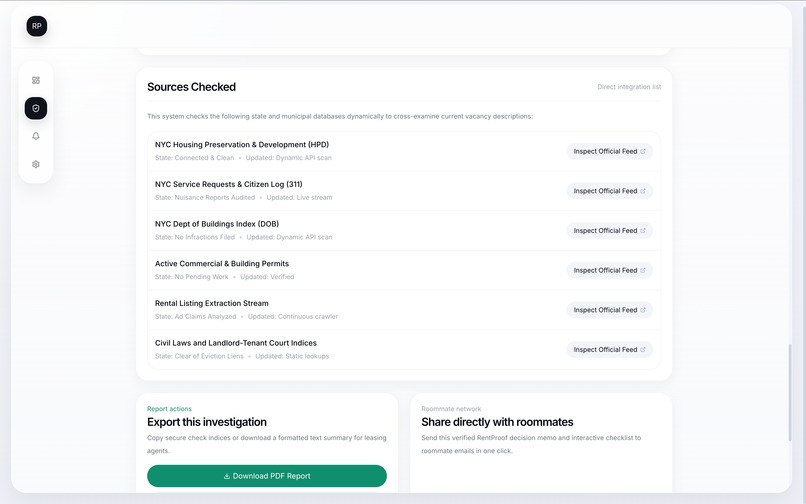This screenshot has width=806, height=504.
Task: Click 'State: No Pending Work' status text
Action: click(x=192, y=277)
